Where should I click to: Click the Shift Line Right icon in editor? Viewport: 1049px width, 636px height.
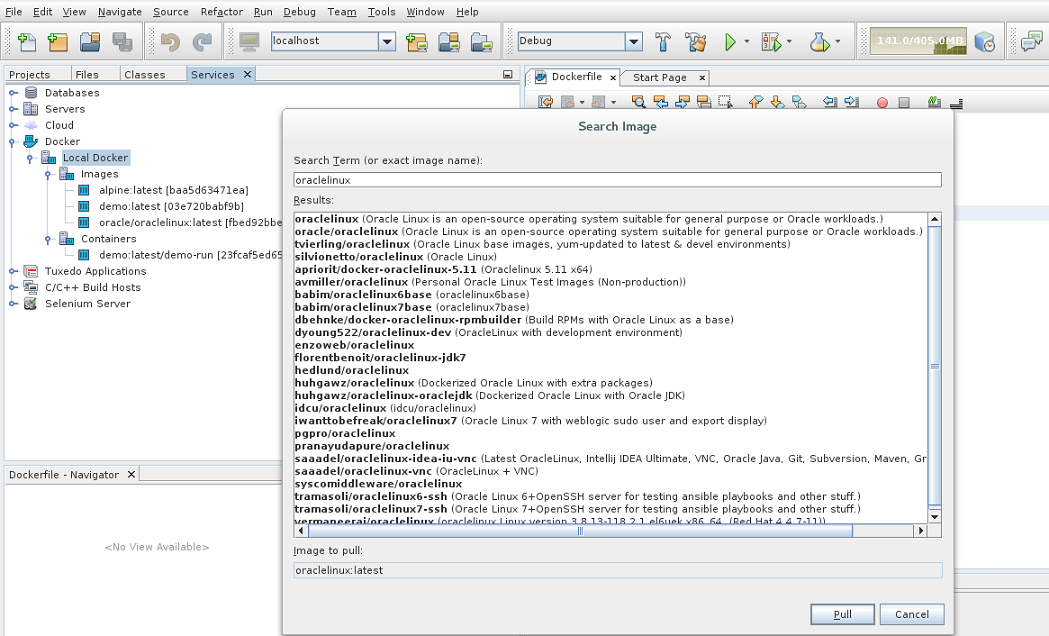coord(852,102)
